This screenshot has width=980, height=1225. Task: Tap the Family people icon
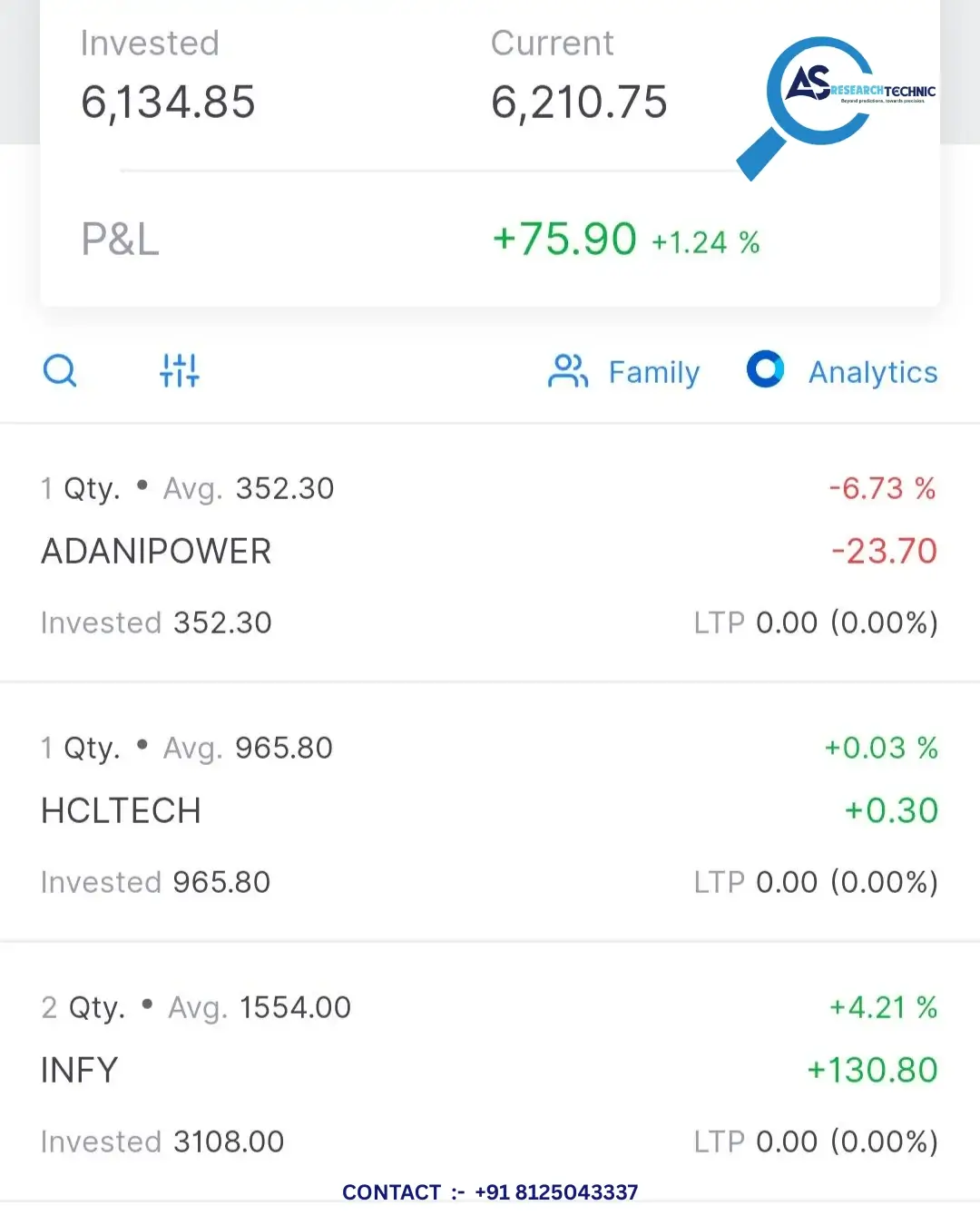click(x=568, y=371)
